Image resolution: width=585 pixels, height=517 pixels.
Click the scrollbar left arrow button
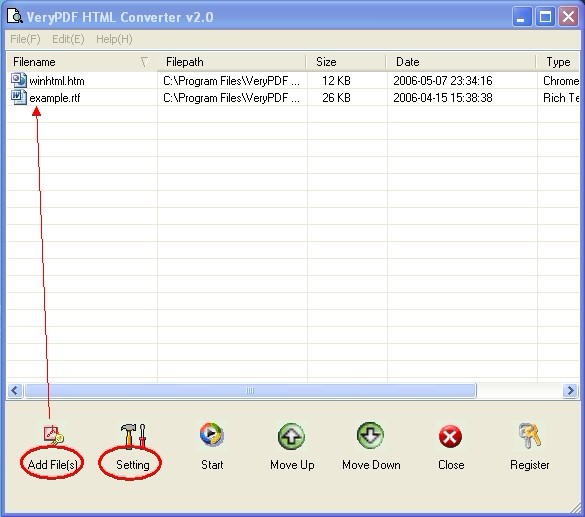point(15,391)
